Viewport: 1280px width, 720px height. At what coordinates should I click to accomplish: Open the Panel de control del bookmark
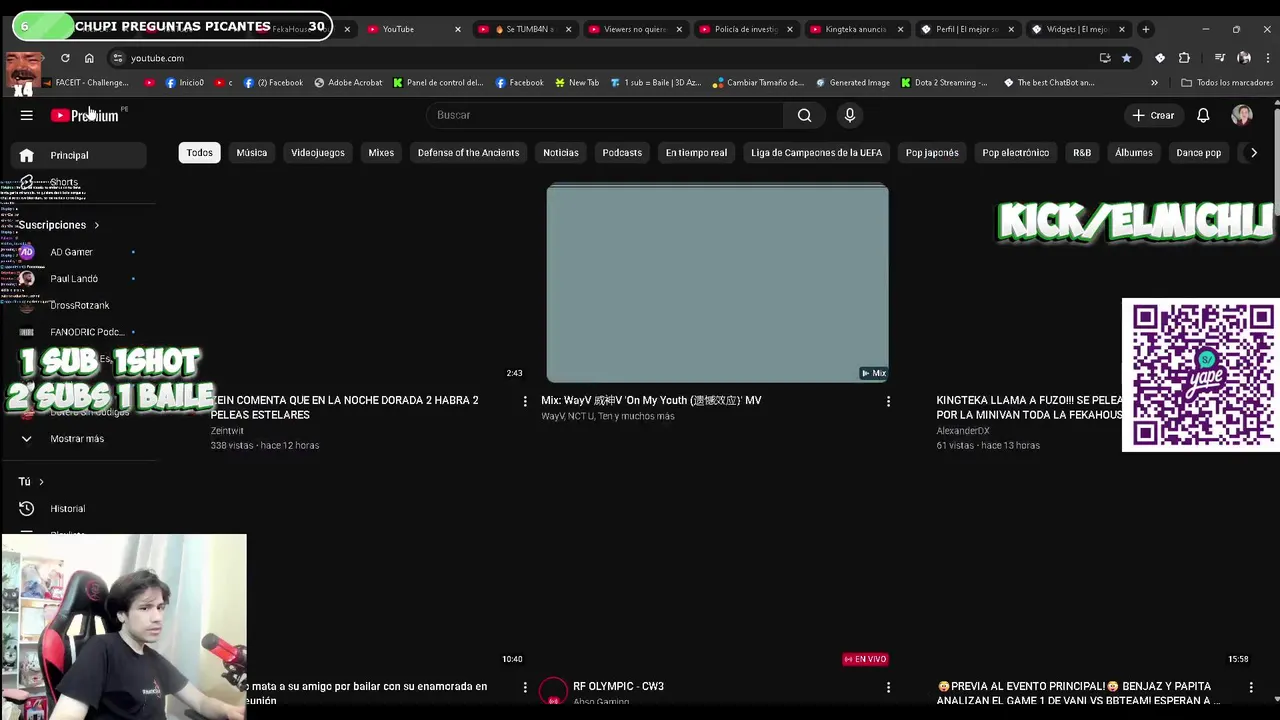click(x=438, y=83)
